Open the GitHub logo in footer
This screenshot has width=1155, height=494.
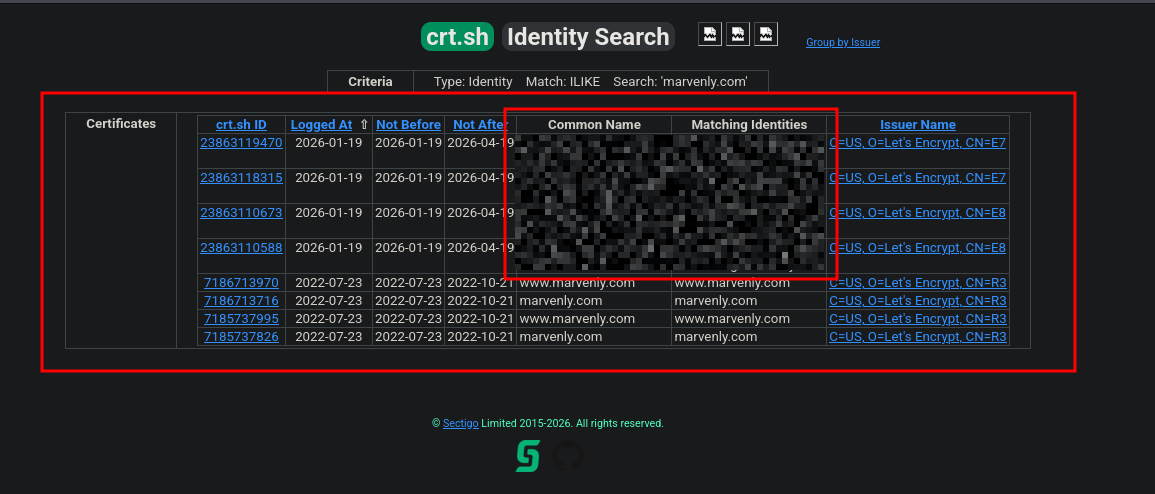tap(568, 456)
